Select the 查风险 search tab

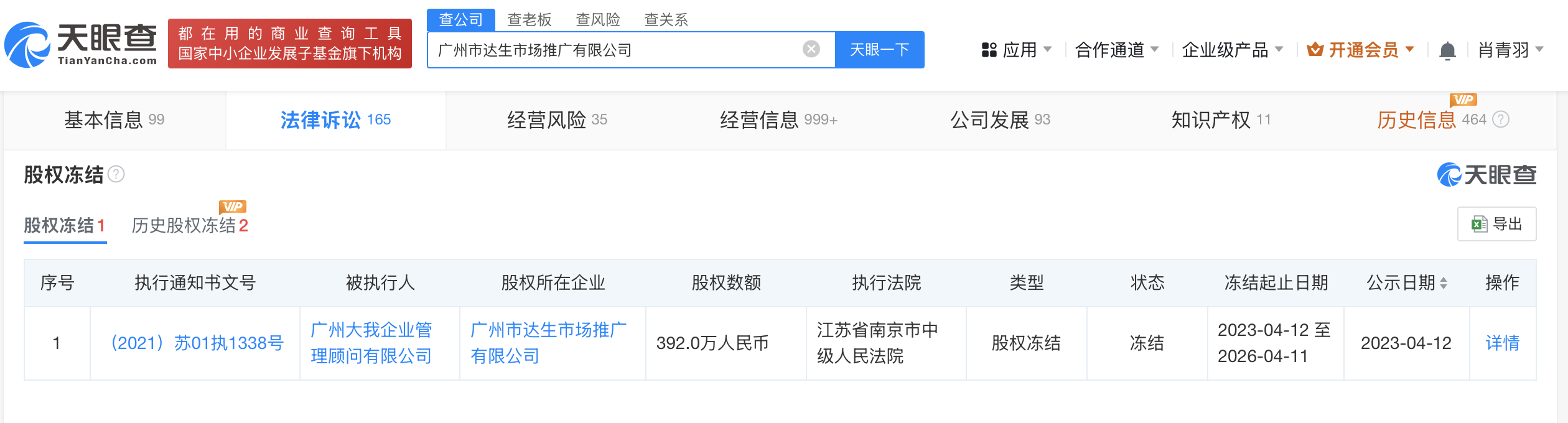tap(598, 20)
